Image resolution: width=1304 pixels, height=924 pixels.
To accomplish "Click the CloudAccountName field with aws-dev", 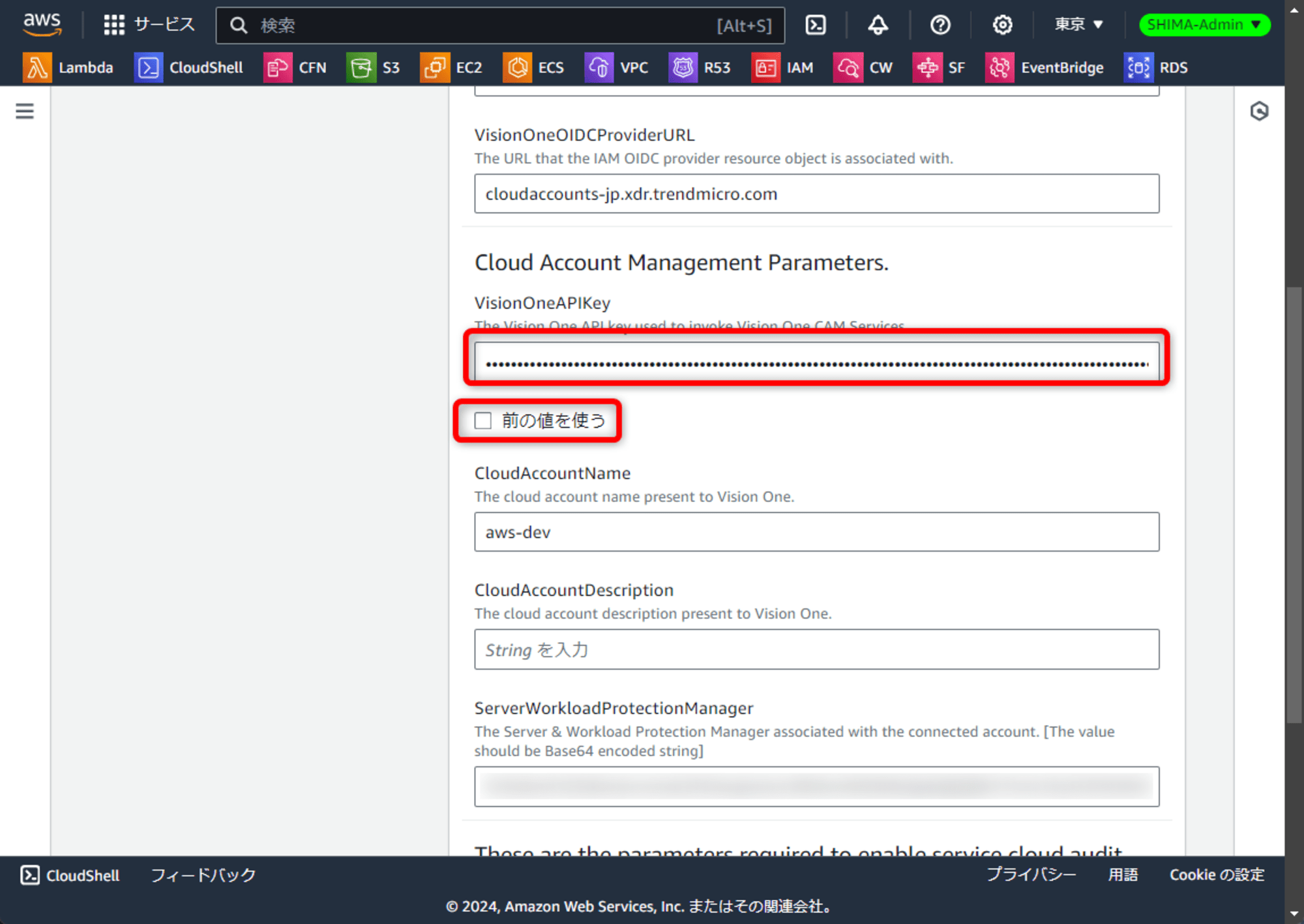I will [x=816, y=532].
